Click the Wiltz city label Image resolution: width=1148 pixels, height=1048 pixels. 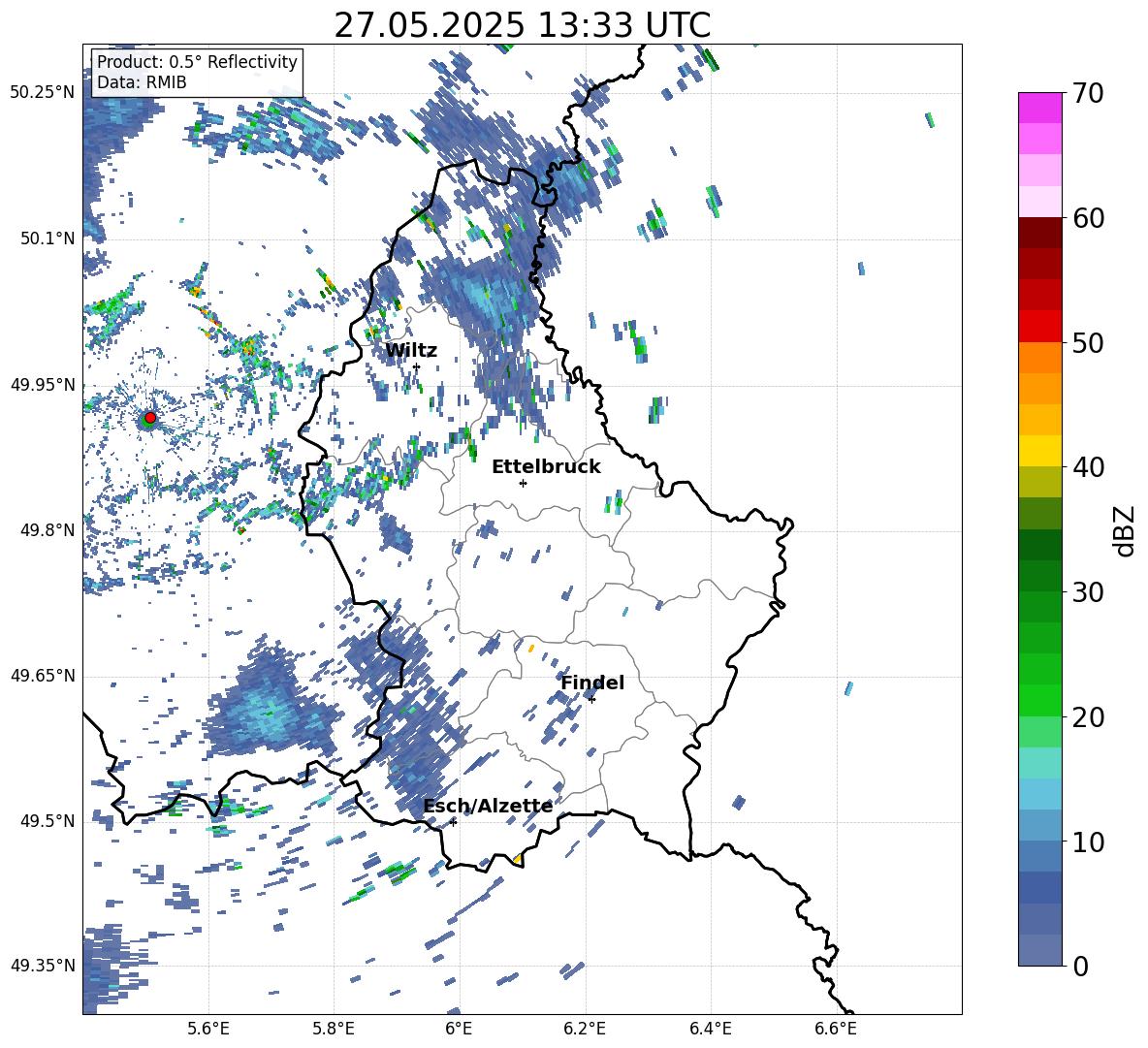click(x=411, y=351)
